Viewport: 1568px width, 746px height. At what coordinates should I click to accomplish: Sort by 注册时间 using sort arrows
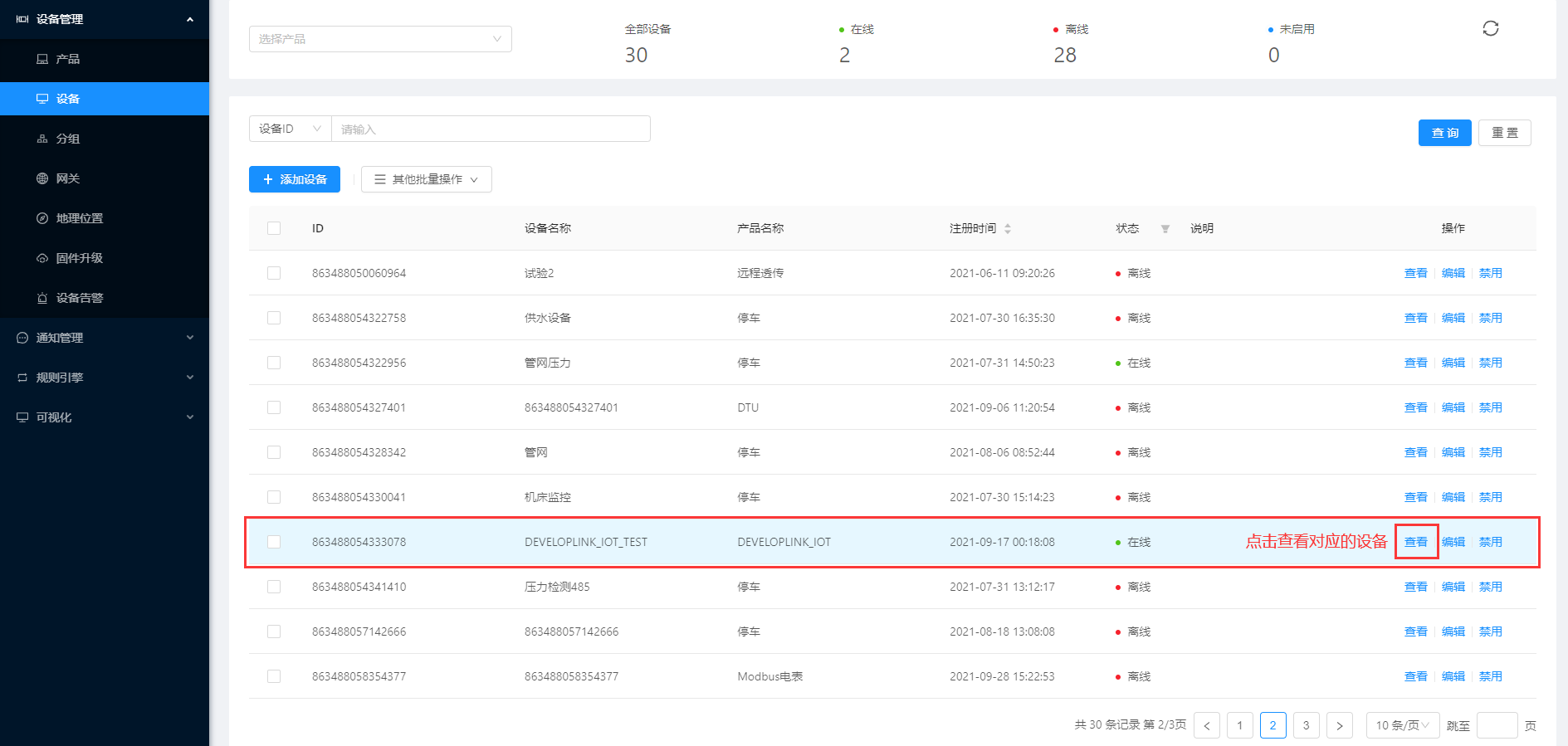point(1008,228)
